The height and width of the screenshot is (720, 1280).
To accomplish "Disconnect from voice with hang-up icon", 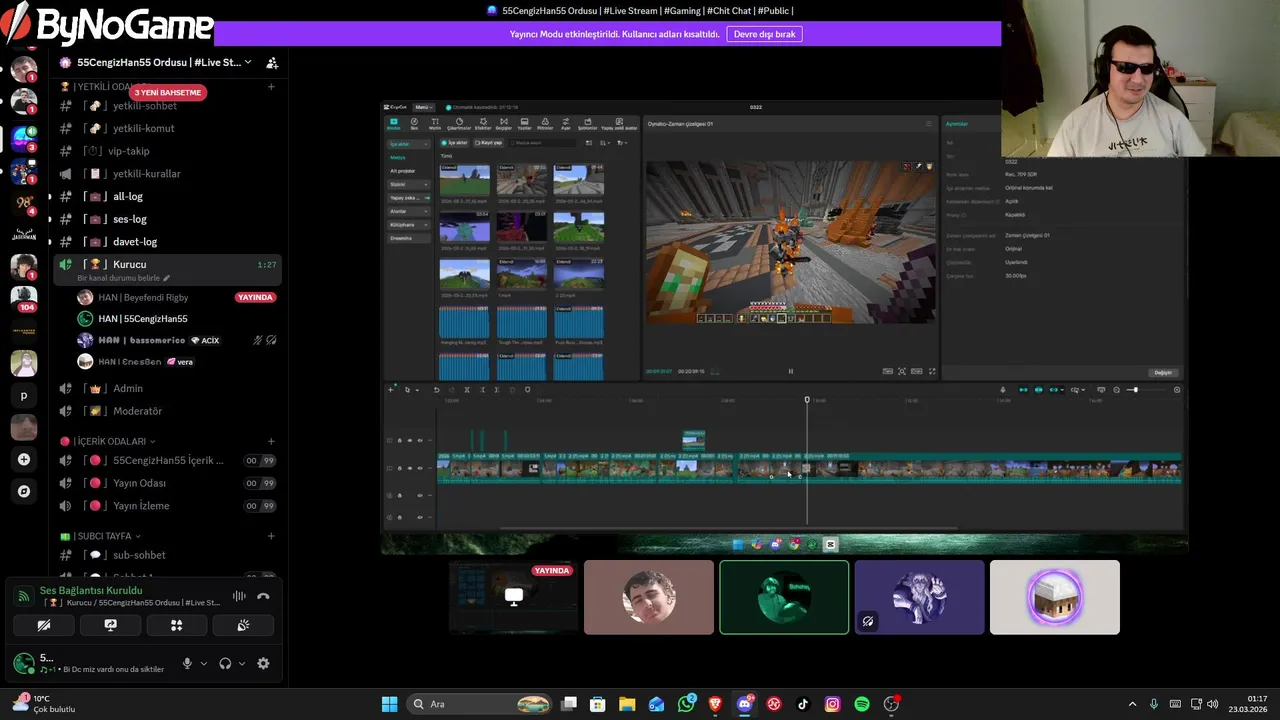I will pyautogui.click(x=263, y=596).
